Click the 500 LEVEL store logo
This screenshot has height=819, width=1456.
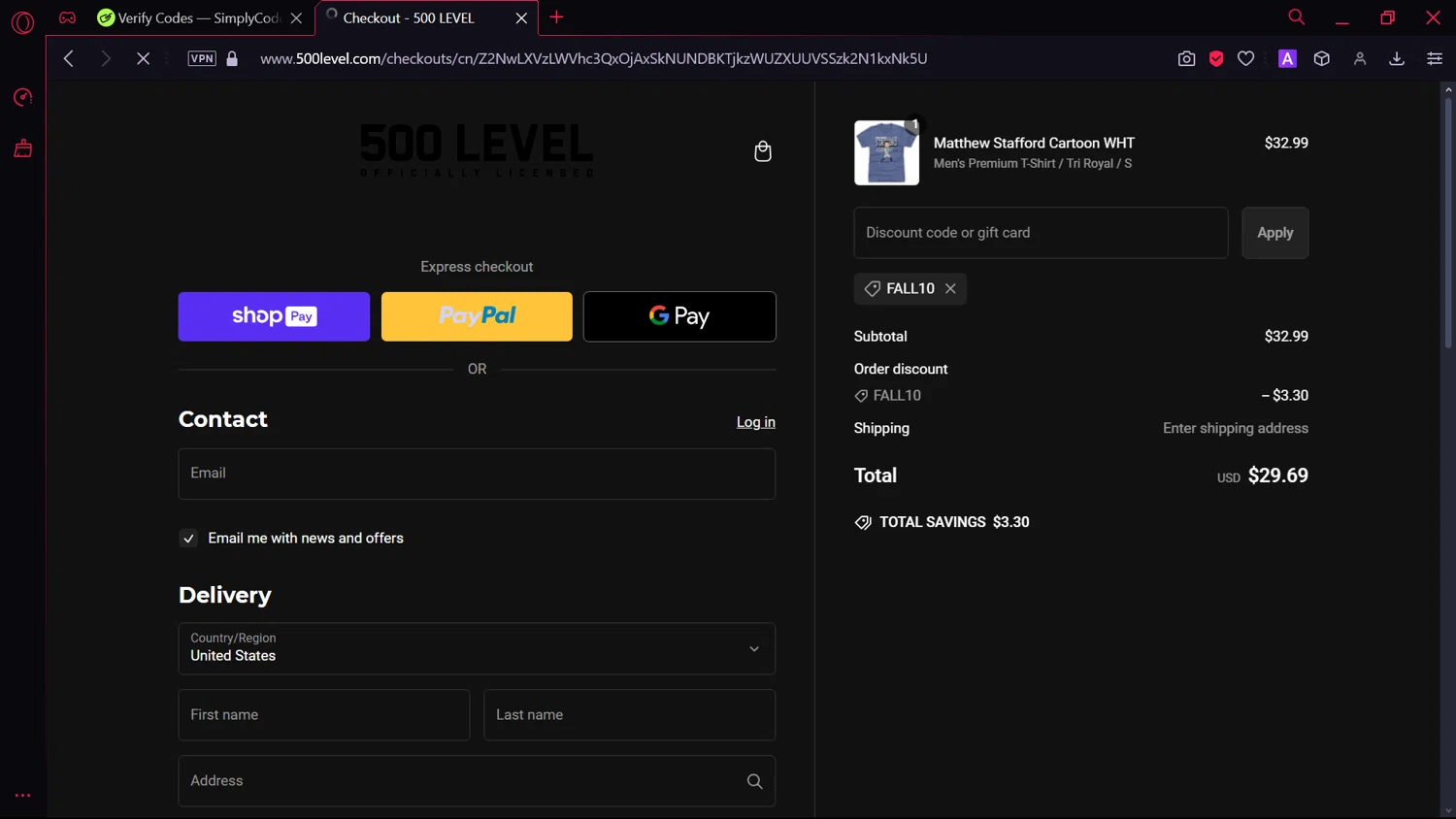477,149
